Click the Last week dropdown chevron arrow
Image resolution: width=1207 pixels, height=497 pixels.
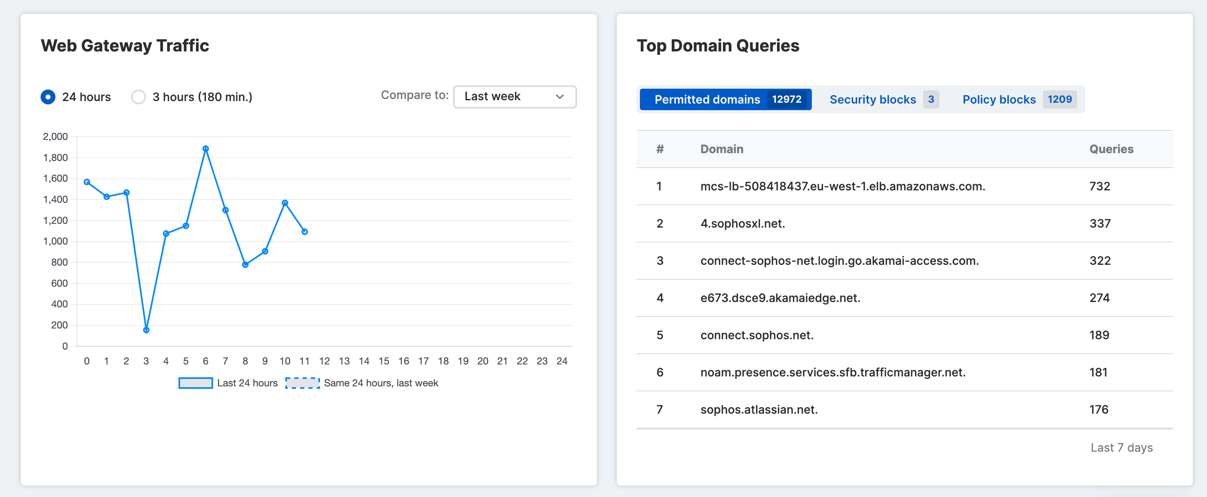click(x=560, y=97)
